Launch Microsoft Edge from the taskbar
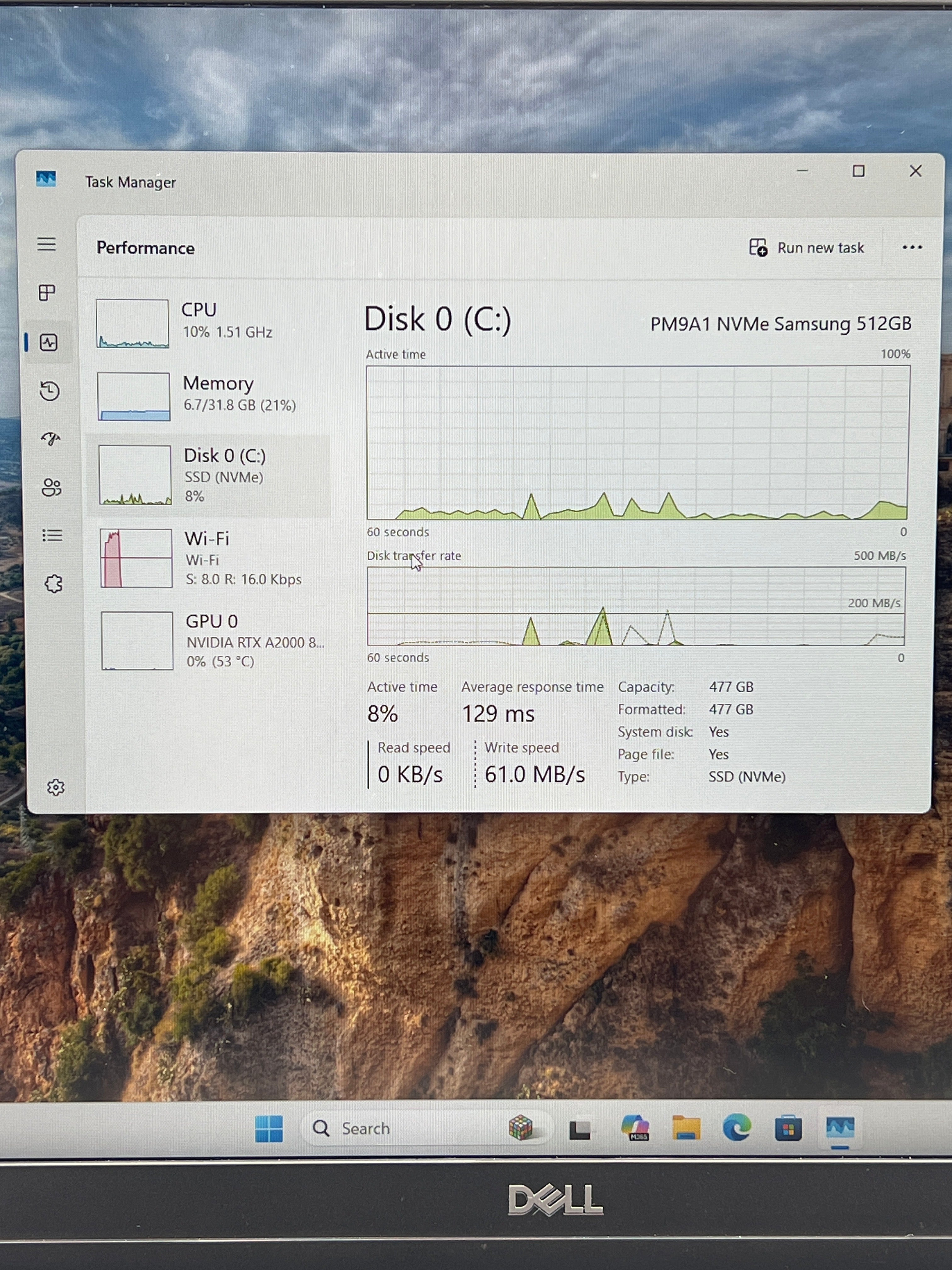Viewport: 952px width, 1270px height. [737, 1128]
